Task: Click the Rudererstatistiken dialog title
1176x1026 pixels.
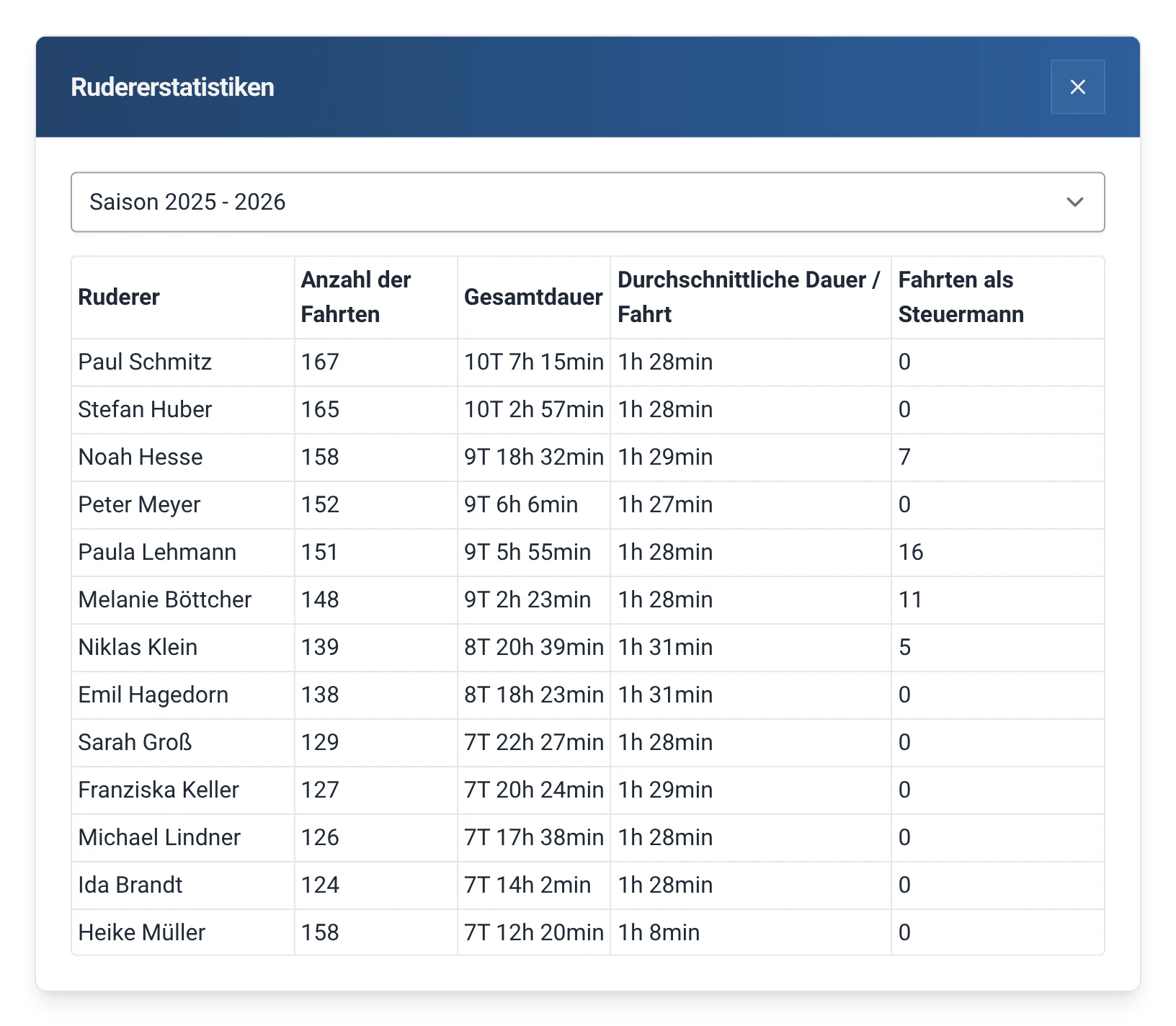Action: [x=172, y=87]
